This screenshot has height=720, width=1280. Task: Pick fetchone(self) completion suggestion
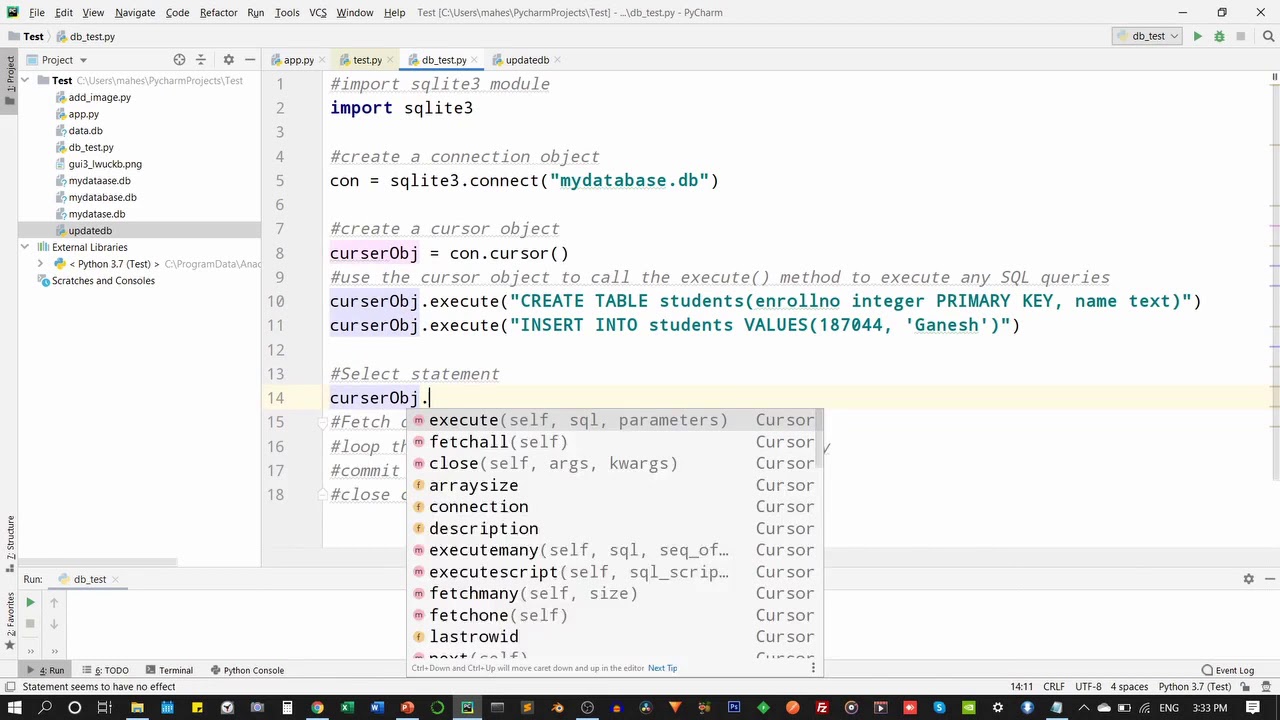613,615
